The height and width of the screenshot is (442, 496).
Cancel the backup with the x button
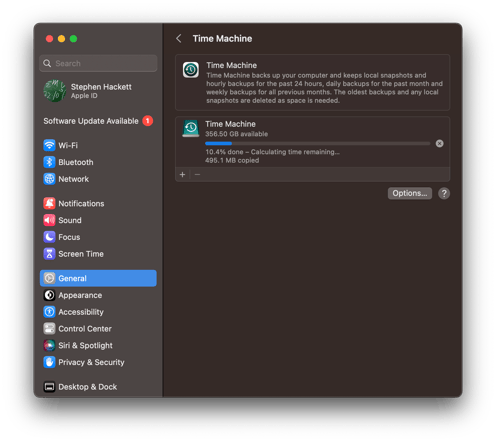click(x=440, y=144)
